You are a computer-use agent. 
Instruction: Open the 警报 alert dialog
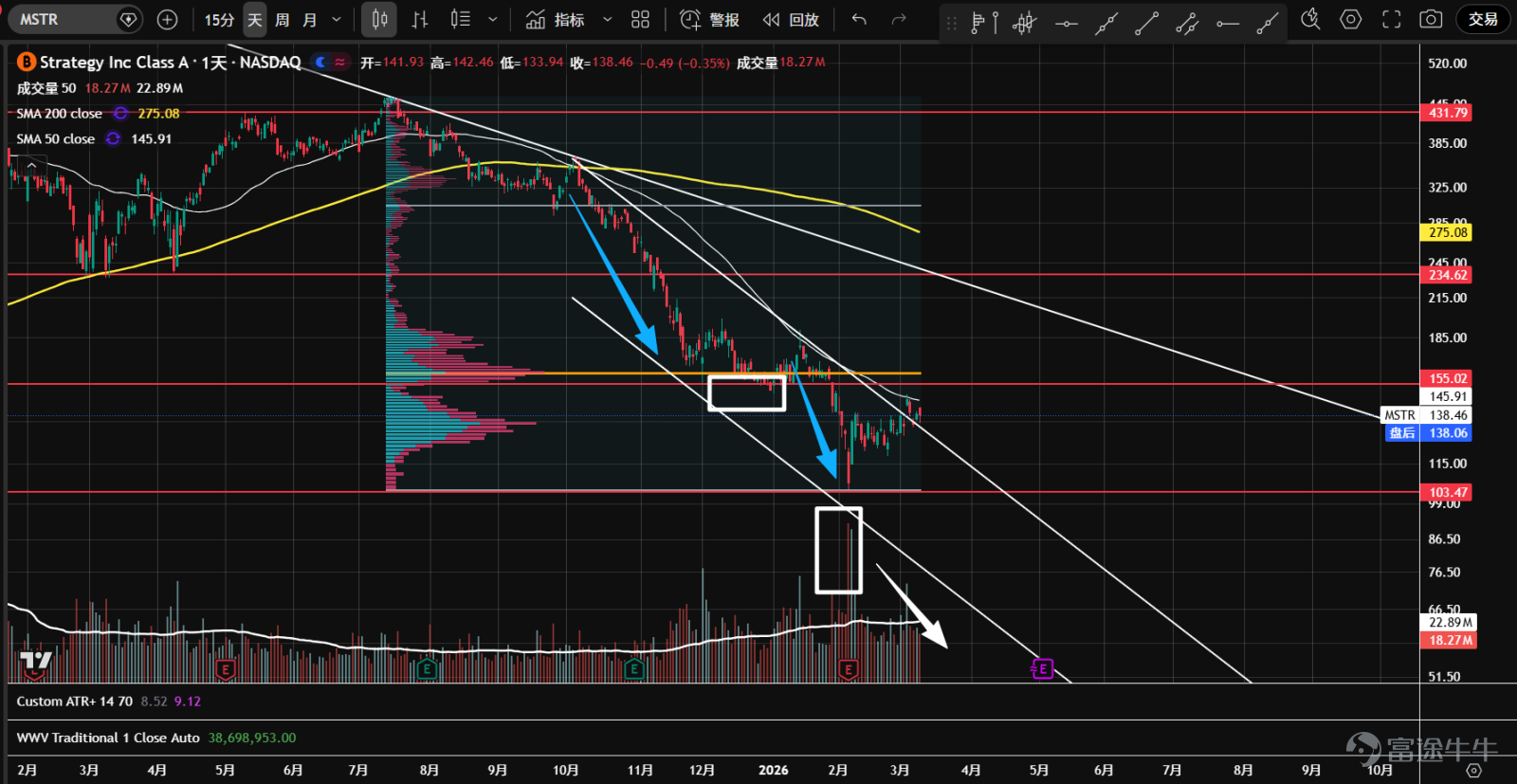(710, 19)
